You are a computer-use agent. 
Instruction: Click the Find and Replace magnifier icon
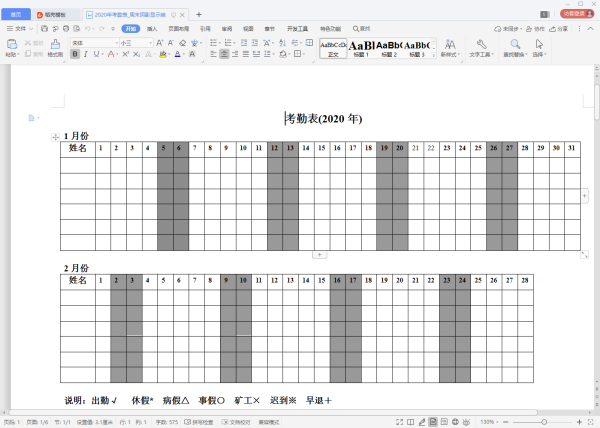(x=515, y=44)
